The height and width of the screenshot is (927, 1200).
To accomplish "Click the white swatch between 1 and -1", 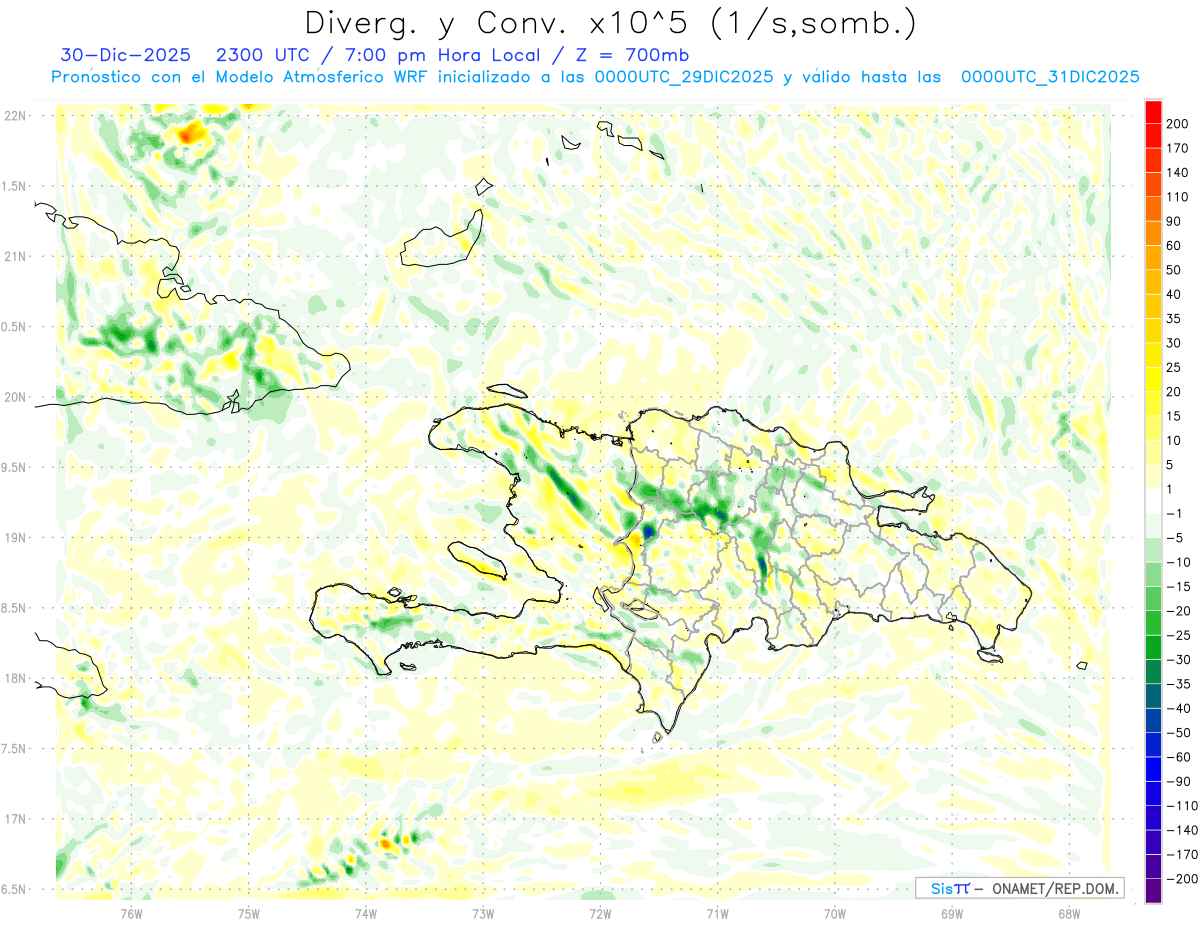I will (x=1154, y=501).
